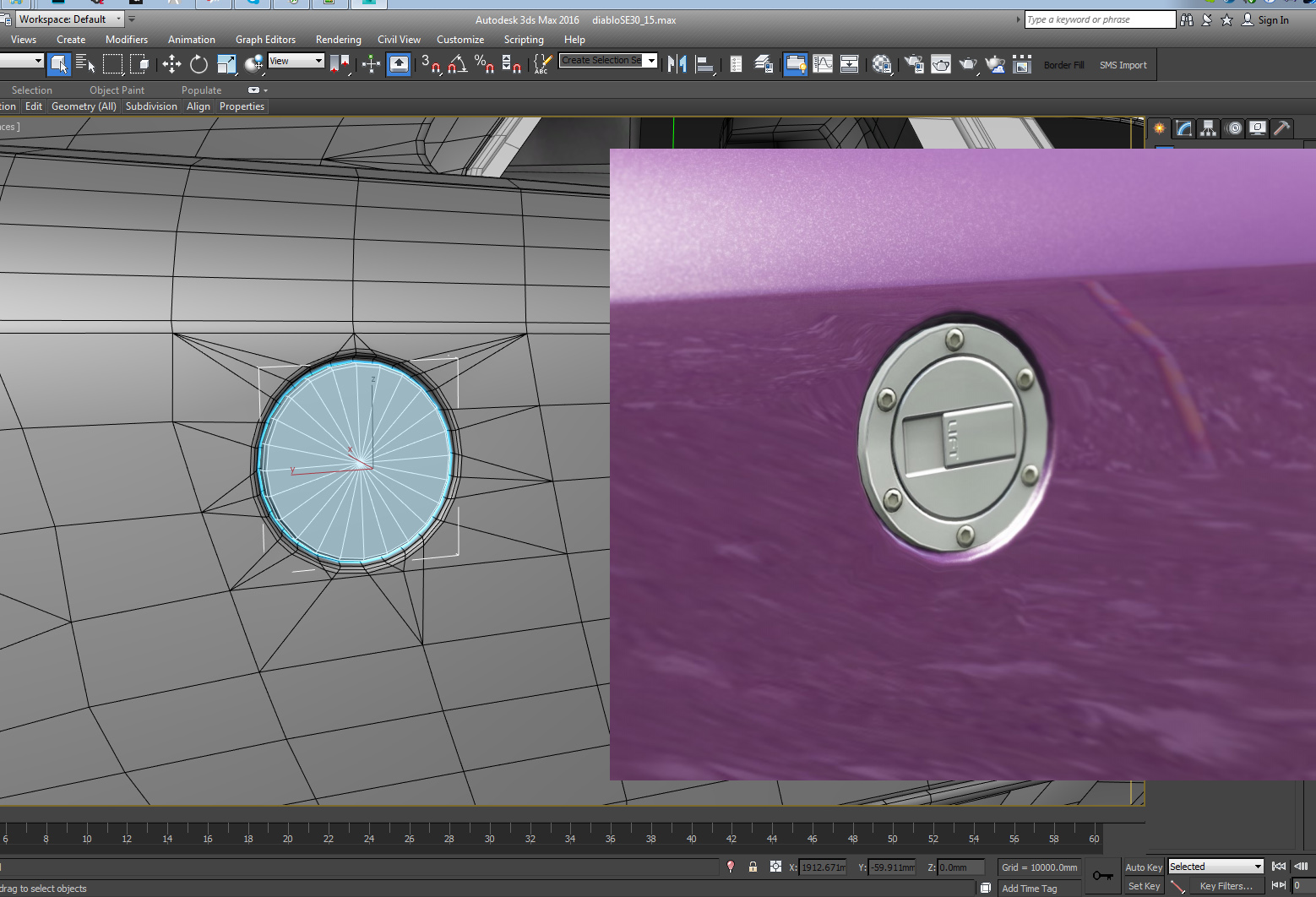Open the Create command panel tab
Viewport: 1316px width, 897px height.
[x=1160, y=128]
